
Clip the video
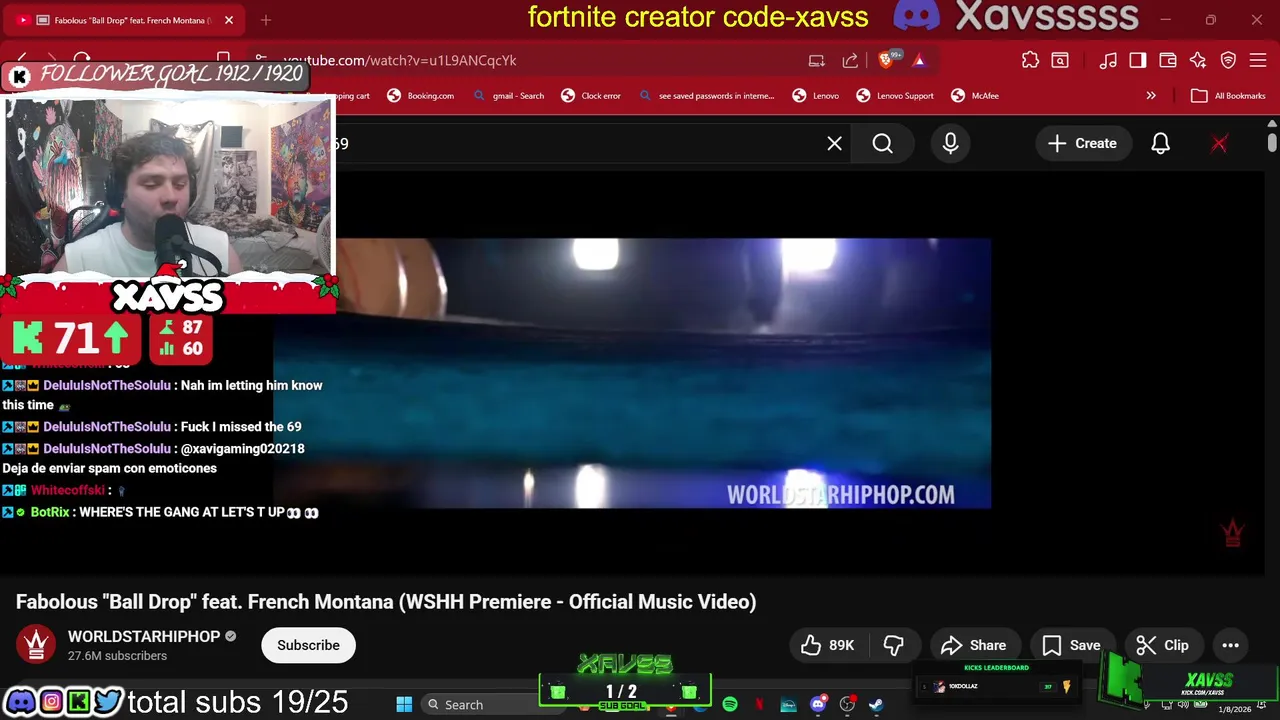pyautogui.click(x=1164, y=645)
